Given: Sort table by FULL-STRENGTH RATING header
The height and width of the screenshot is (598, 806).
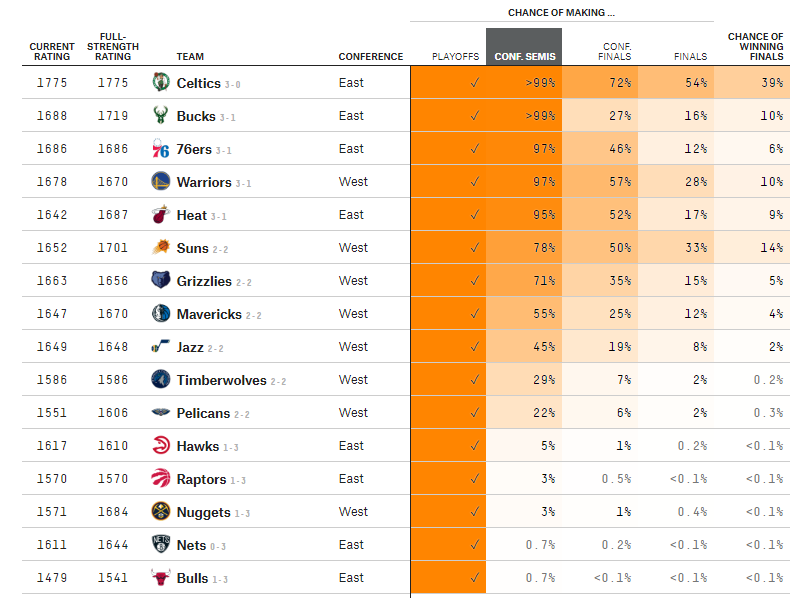Looking at the screenshot, I should 113,47.
